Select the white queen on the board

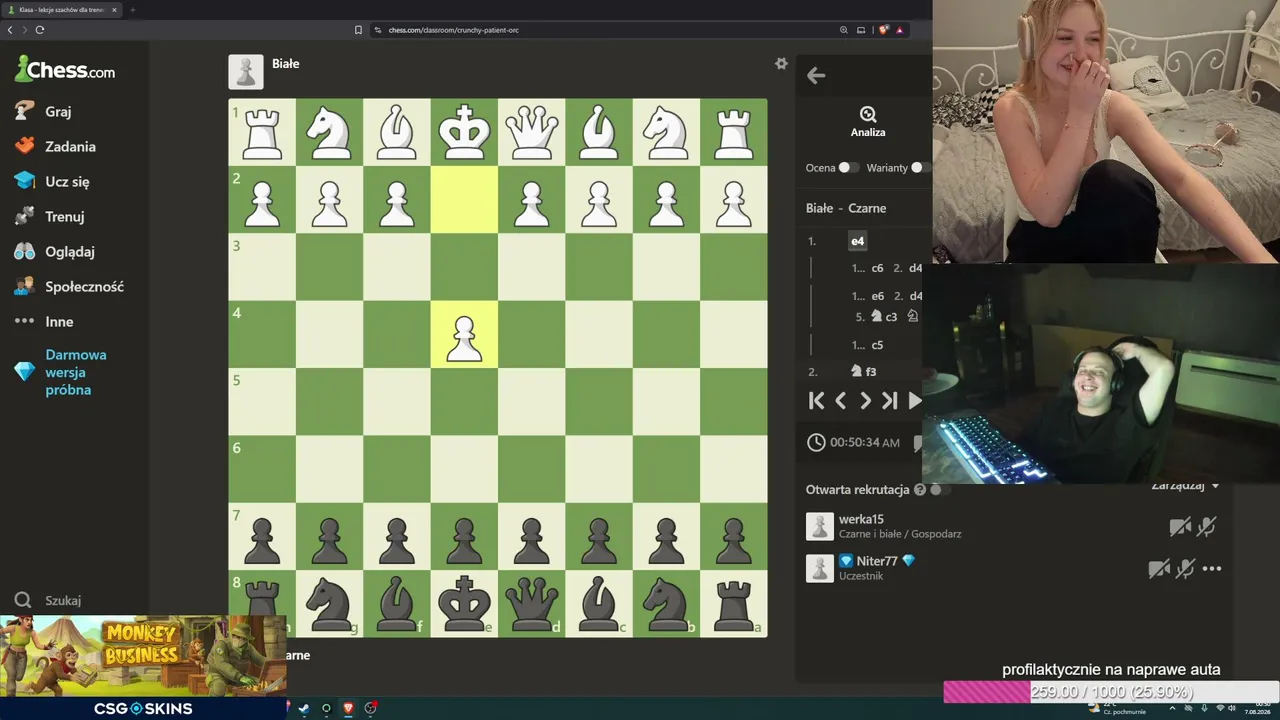pos(531,132)
